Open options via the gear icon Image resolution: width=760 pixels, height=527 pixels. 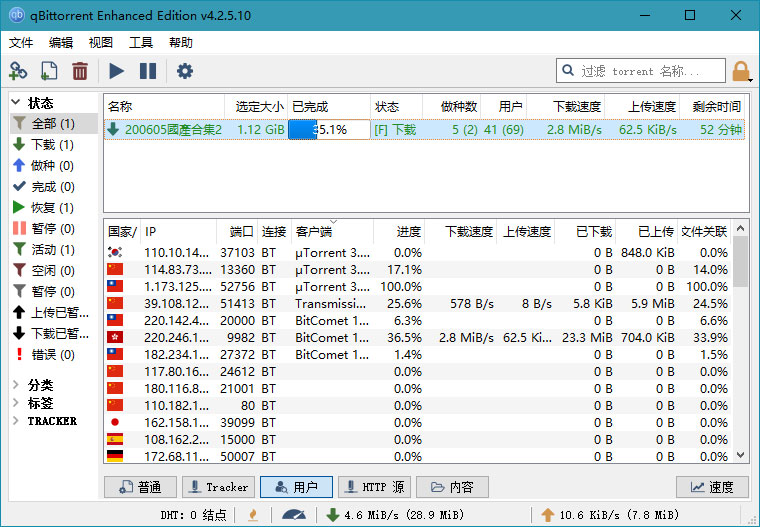pyautogui.click(x=185, y=71)
